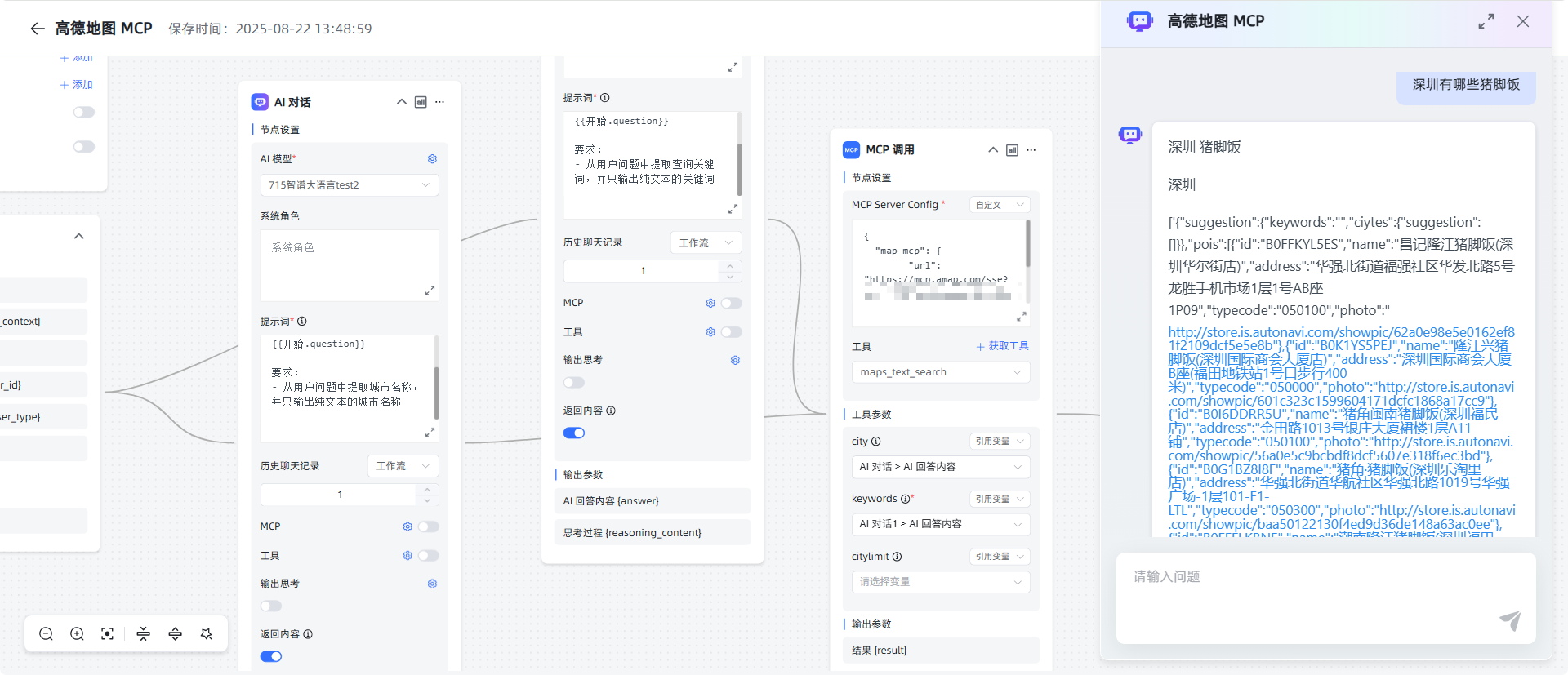Fit the workflow canvas to view

click(x=107, y=634)
